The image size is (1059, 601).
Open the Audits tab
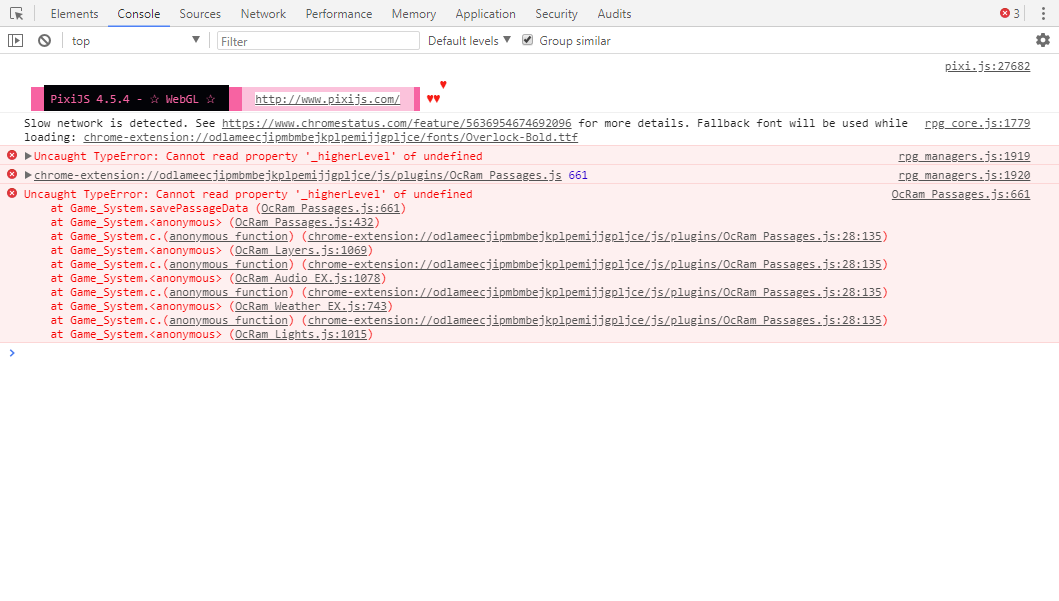pyautogui.click(x=615, y=14)
